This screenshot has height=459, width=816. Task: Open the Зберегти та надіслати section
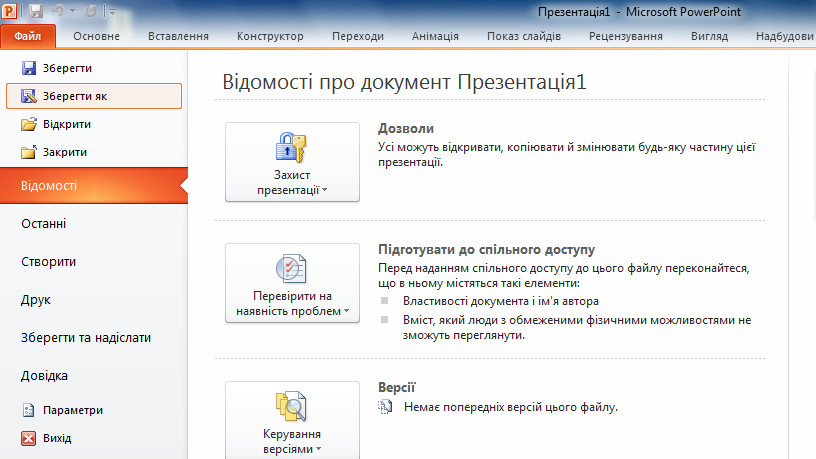pos(86,337)
